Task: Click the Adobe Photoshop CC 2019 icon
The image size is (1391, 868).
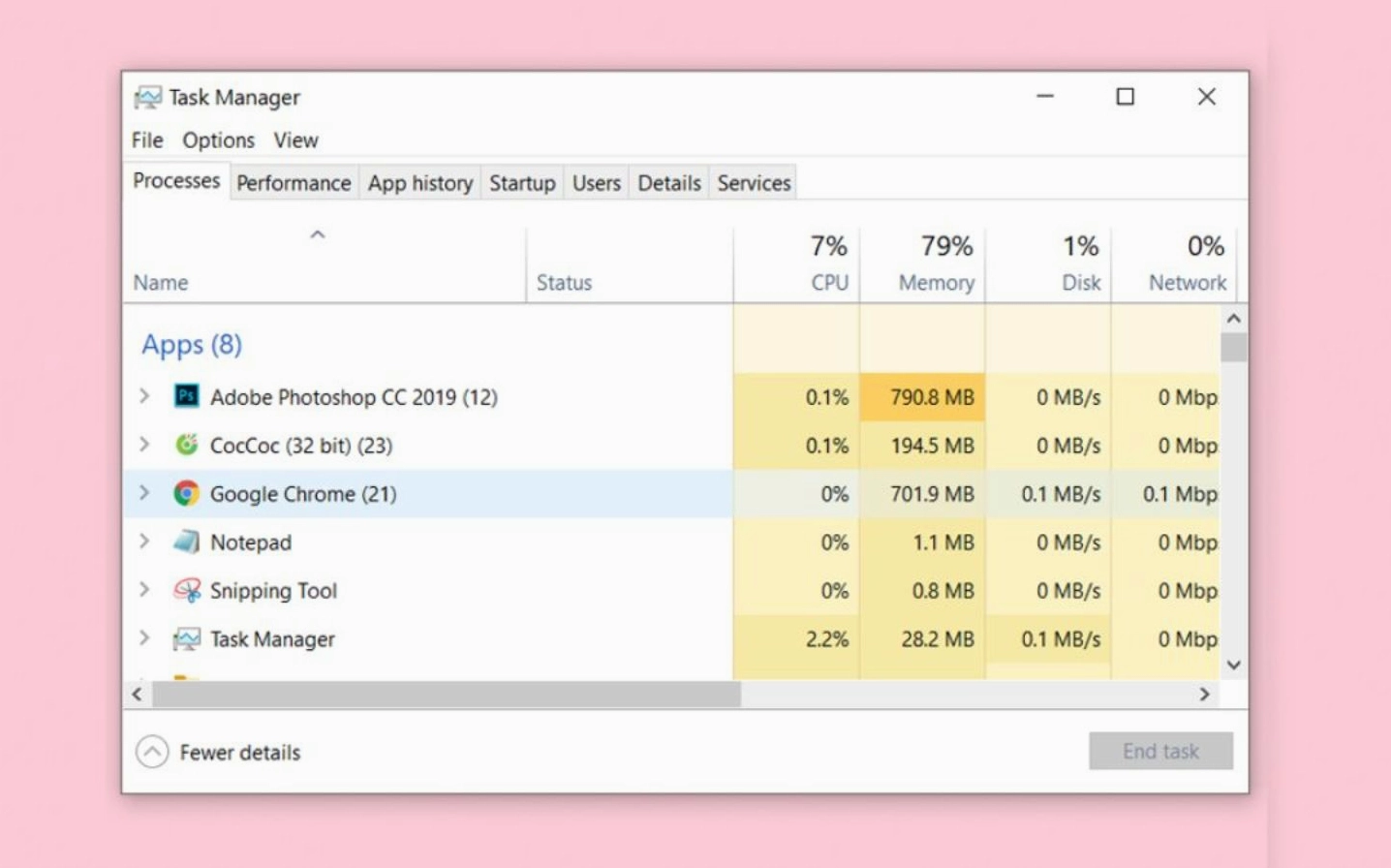Action: pyautogui.click(x=186, y=396)
